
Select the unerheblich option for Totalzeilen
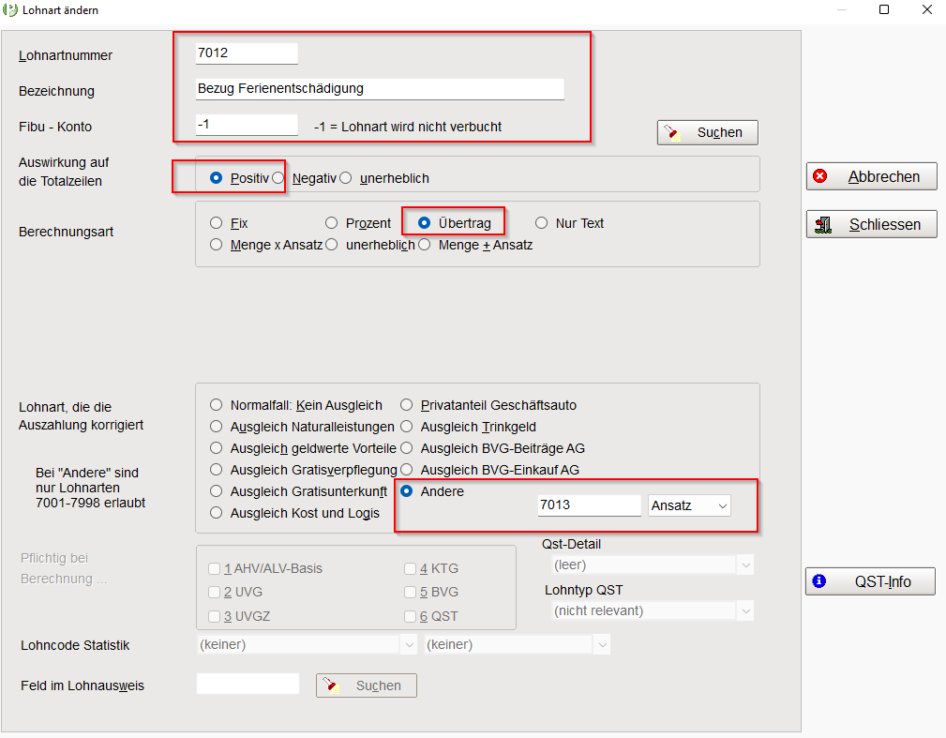(346, 178)
